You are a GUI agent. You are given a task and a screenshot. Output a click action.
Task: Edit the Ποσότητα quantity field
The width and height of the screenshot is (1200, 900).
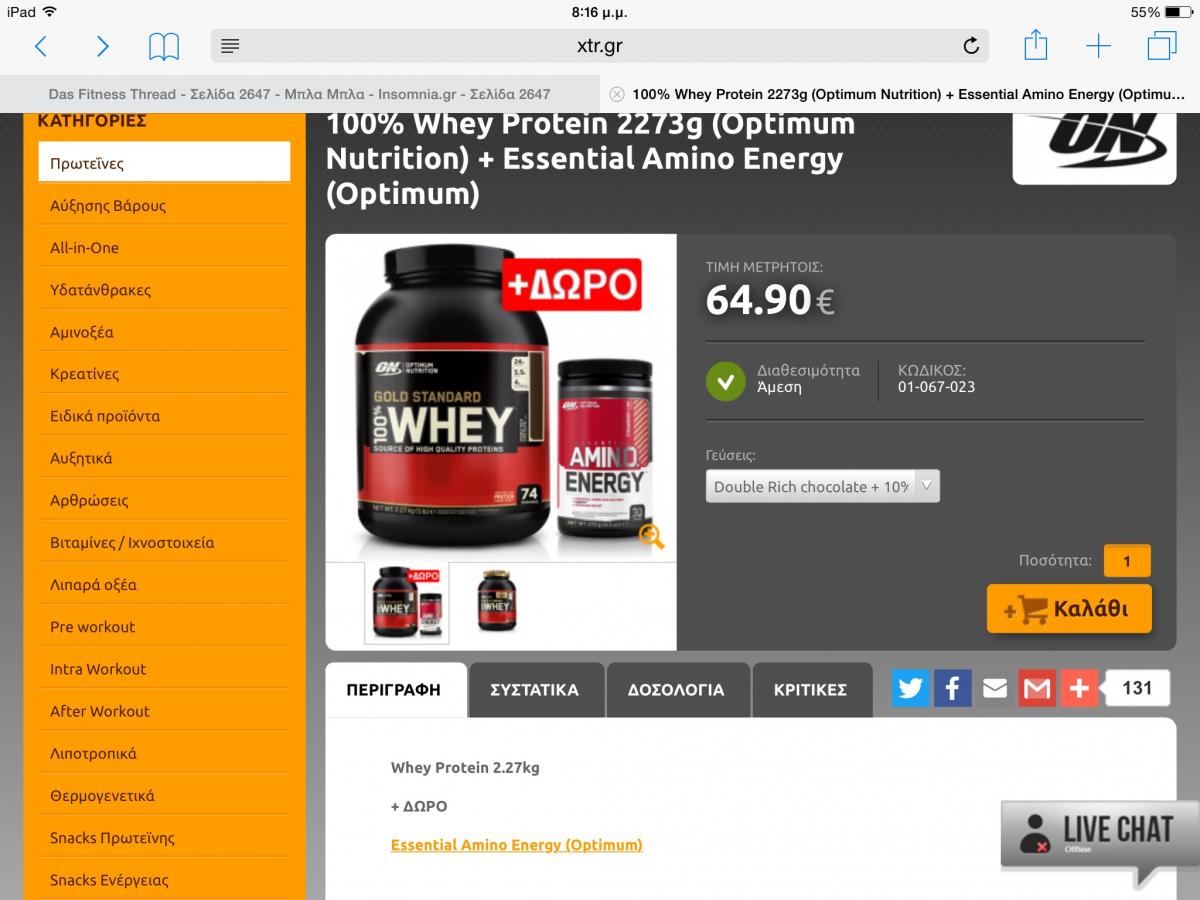tap(1127, 561)
